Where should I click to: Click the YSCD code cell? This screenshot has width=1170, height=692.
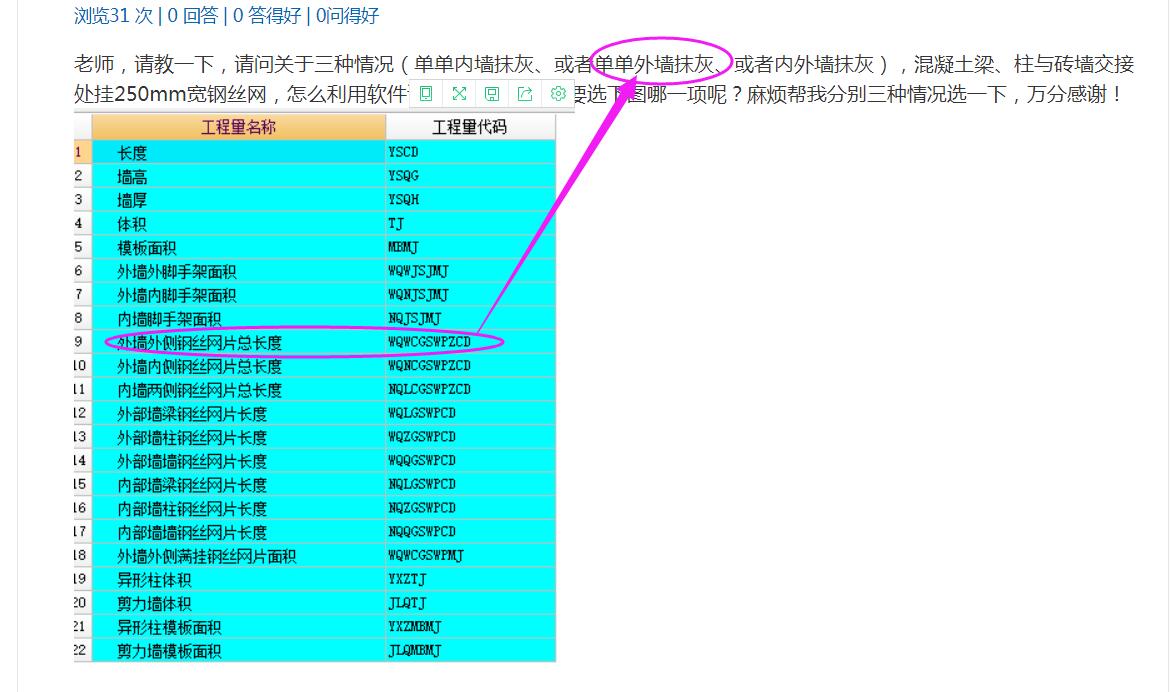470,152
